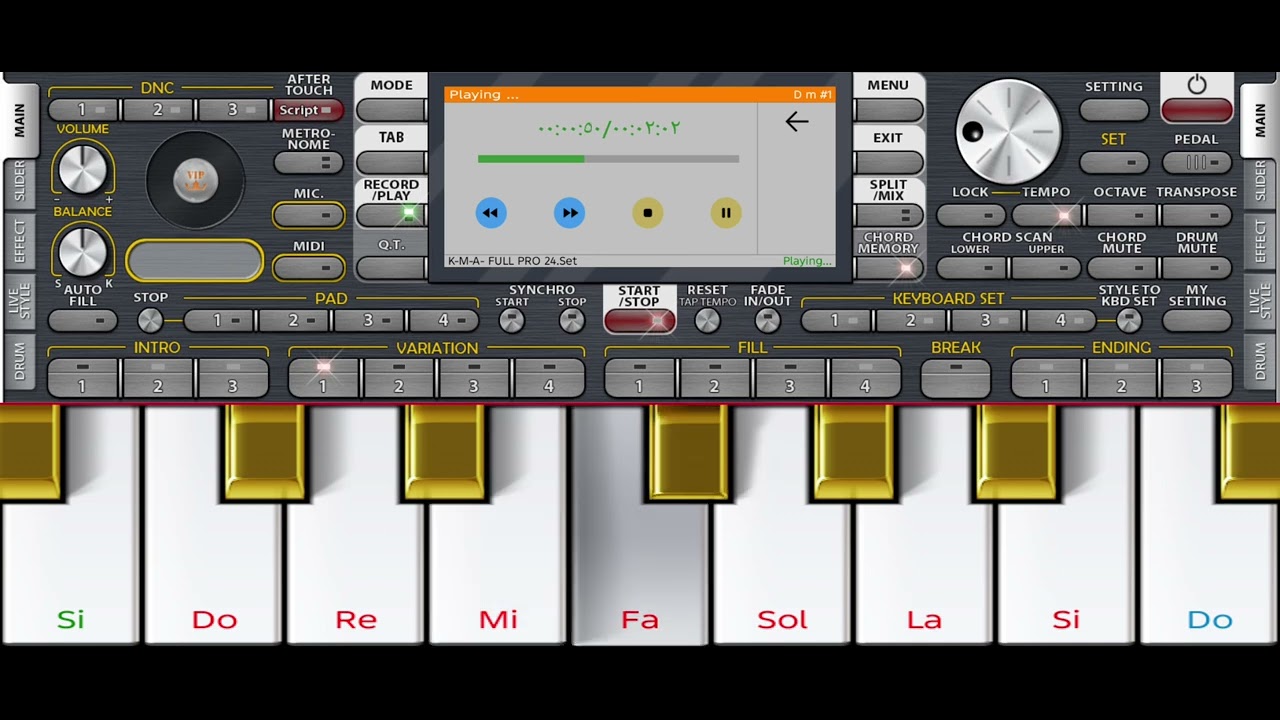This screenshot has width=1280, height=720.
Task: Click the START/STOP button
Action: tap(639, 320)
